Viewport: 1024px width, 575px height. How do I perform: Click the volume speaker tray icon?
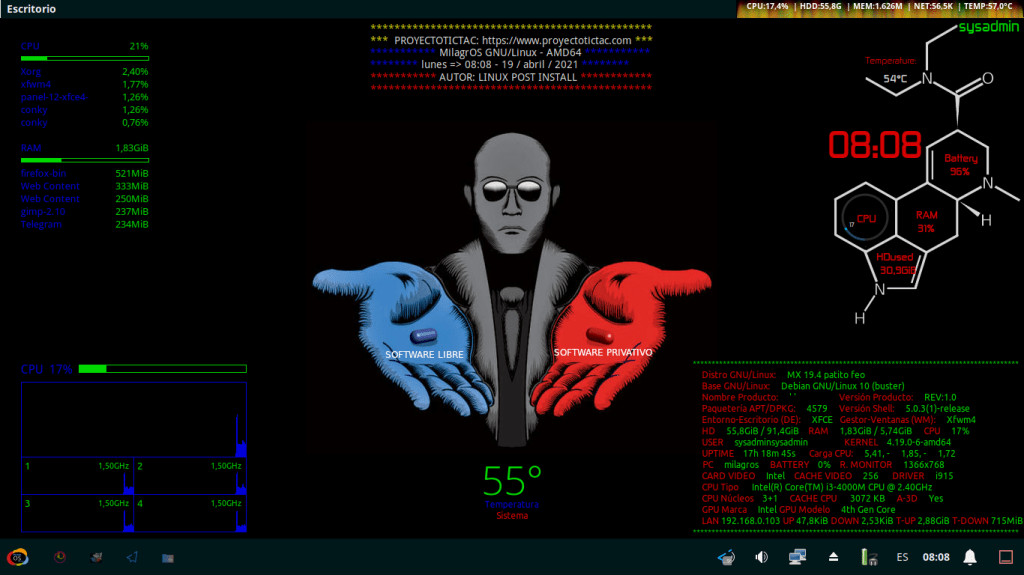(761, 556)
